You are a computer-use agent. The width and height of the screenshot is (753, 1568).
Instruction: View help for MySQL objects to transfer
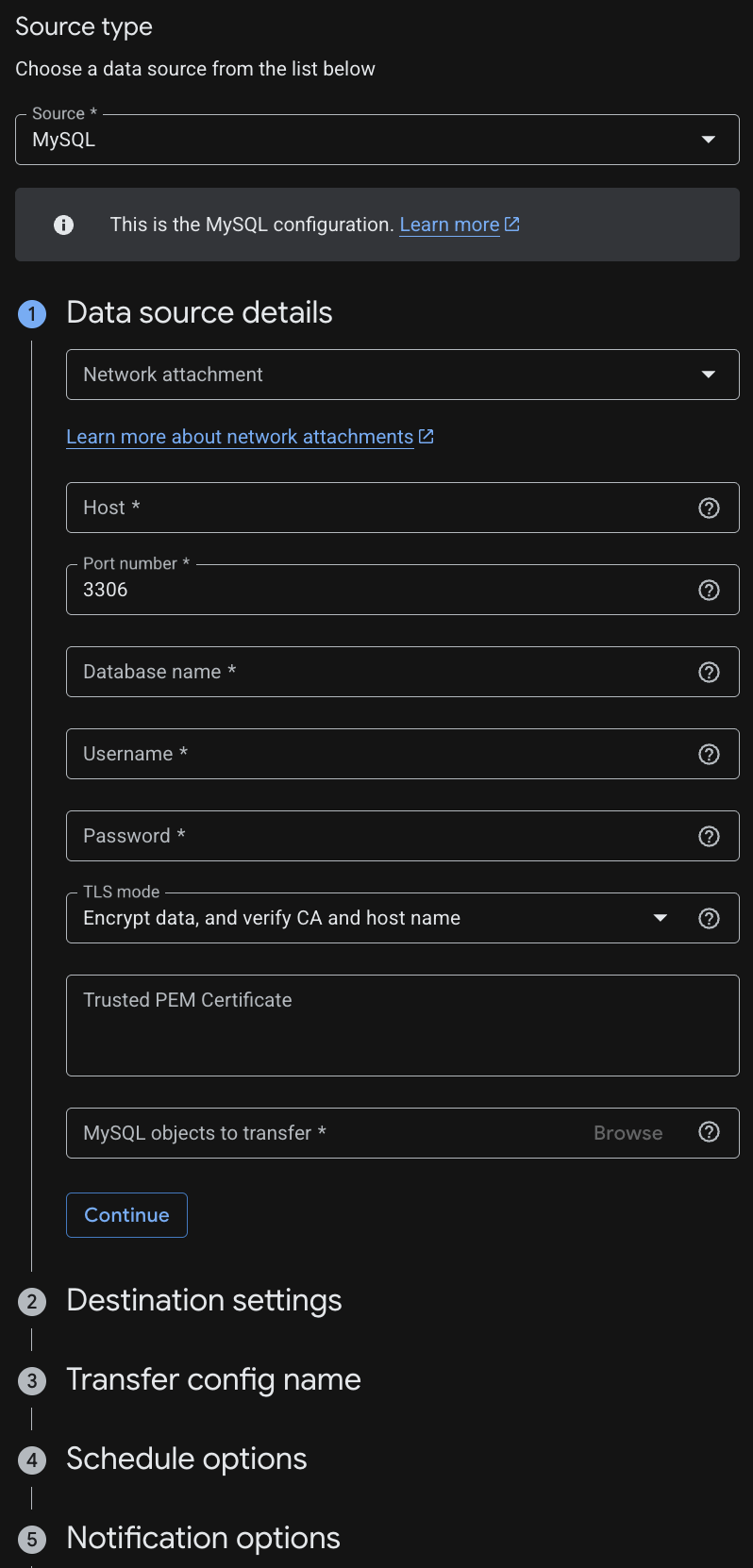click(x=709, y=1131)
